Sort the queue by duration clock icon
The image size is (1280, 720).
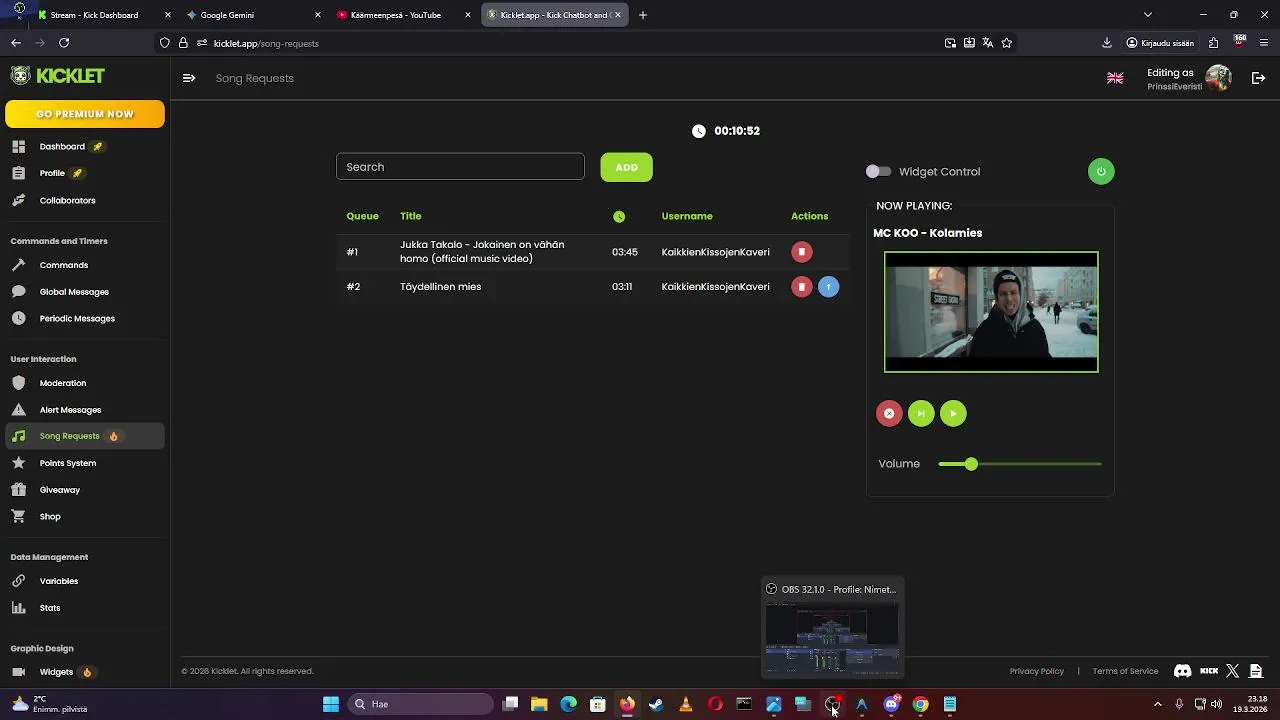pyautogui.click(x=619, y=217)
